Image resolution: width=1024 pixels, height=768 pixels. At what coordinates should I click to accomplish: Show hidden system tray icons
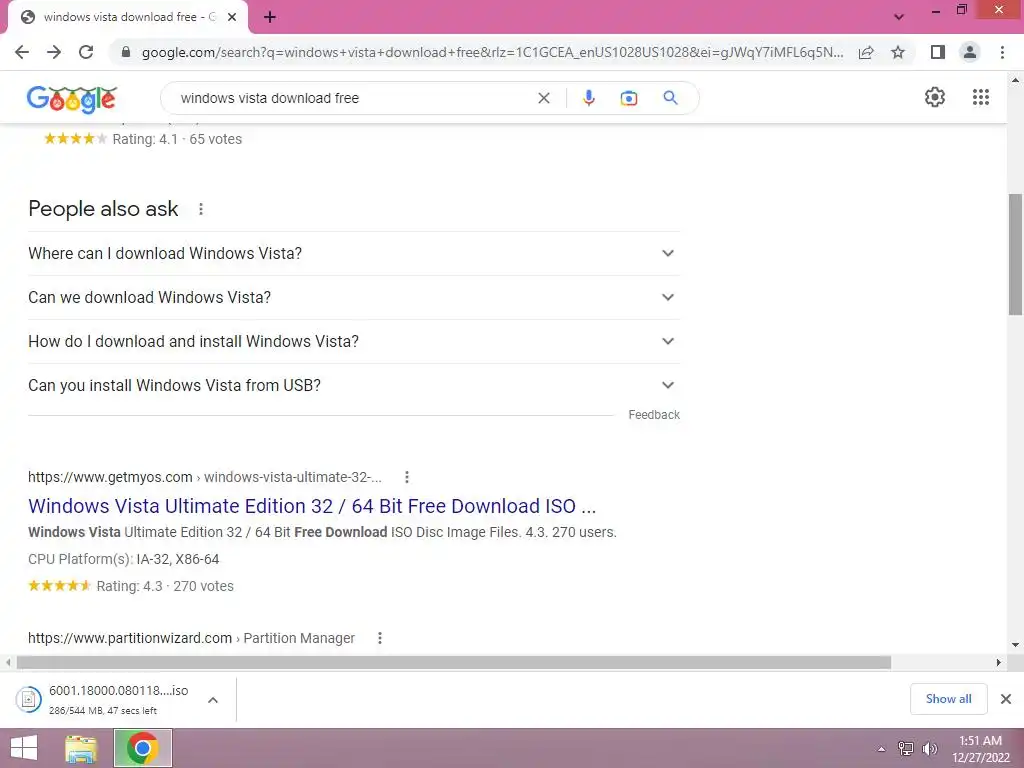tap(882, 749)
